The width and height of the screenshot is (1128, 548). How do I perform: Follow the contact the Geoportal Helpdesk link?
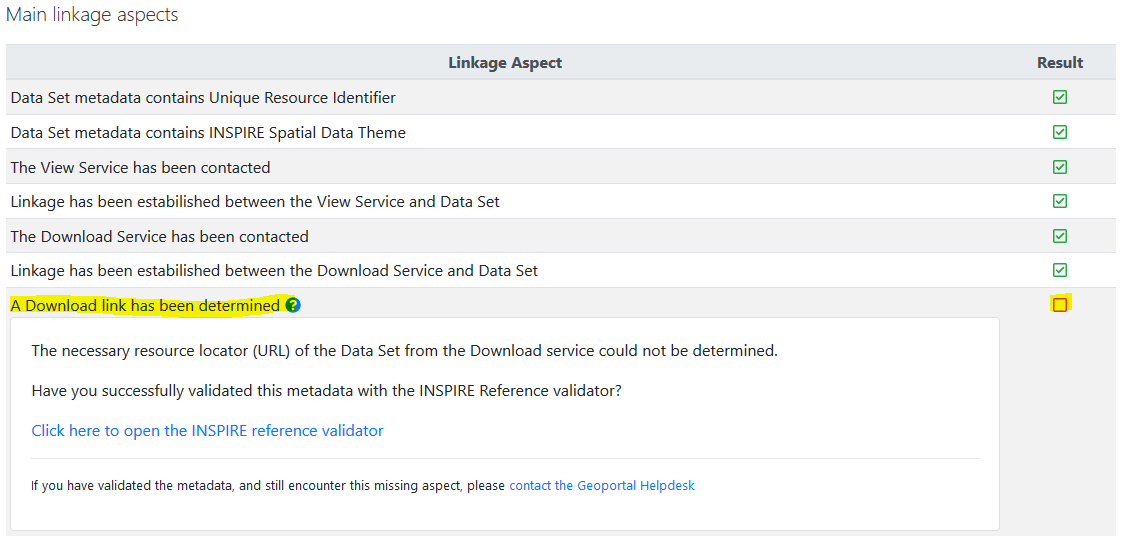pyautogui.click(x=601, y=485)
